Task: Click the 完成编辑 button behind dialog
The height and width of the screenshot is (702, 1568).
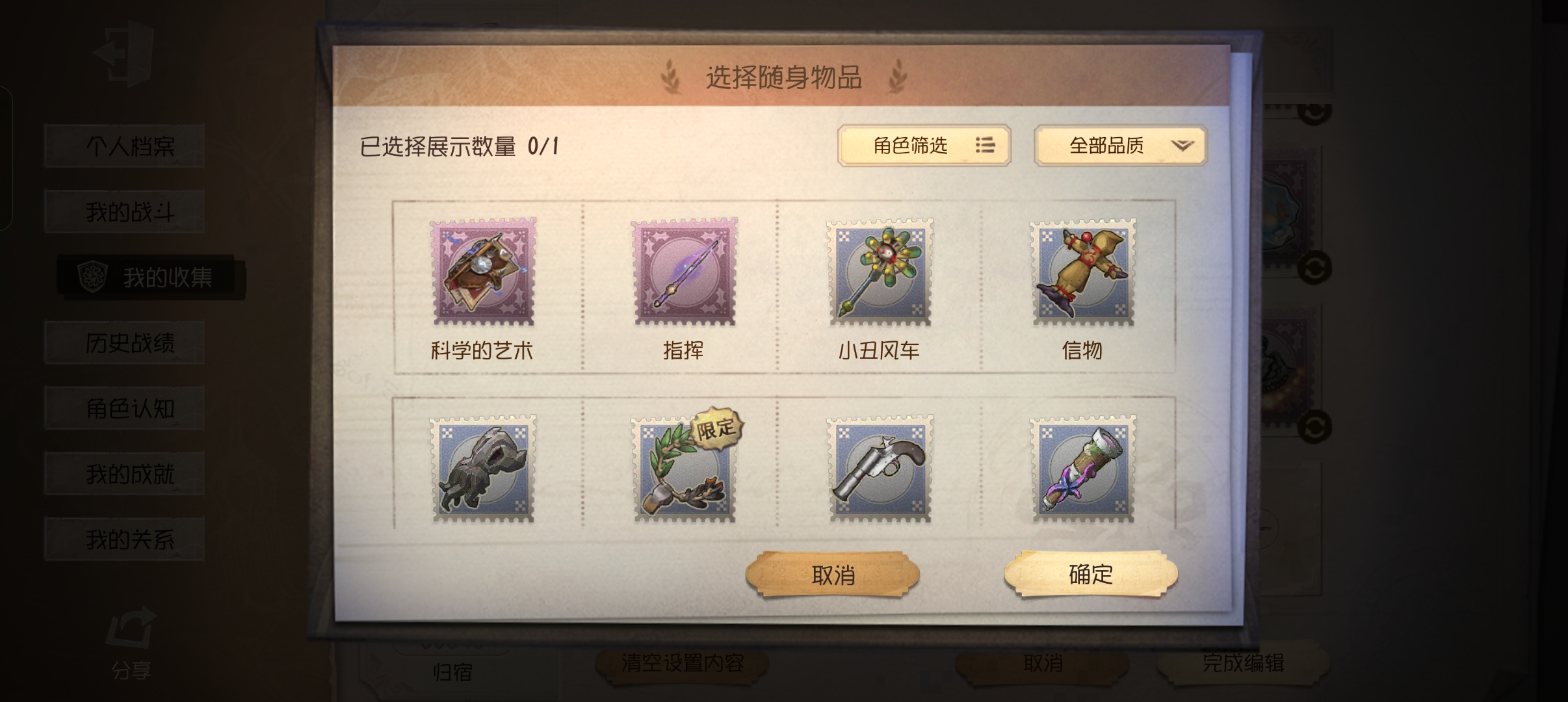Action: click(x=1242, y=663)
